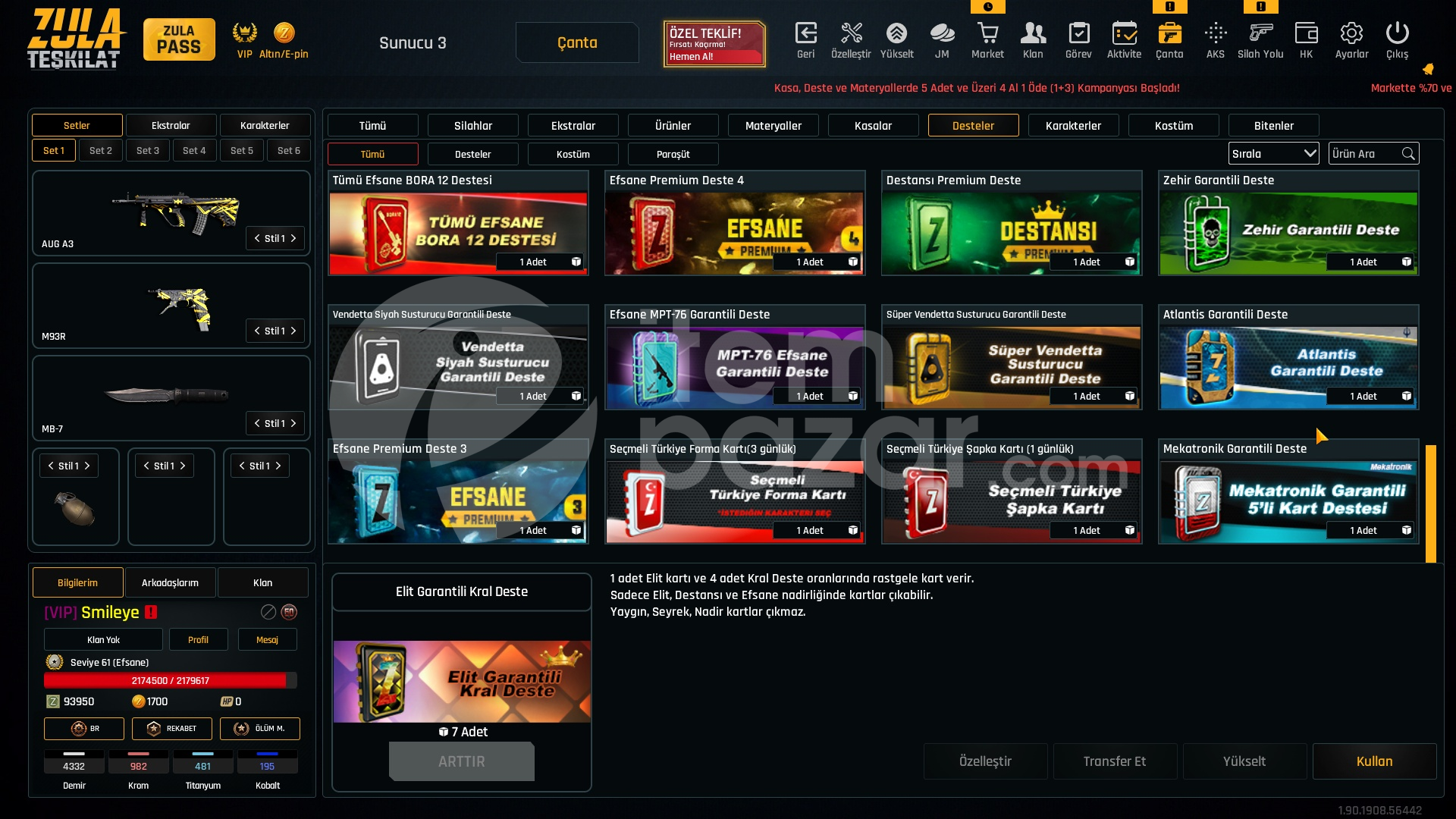
Task: Select the Atlantis Garantili Deste card
Action: (x=1288, y=357)
